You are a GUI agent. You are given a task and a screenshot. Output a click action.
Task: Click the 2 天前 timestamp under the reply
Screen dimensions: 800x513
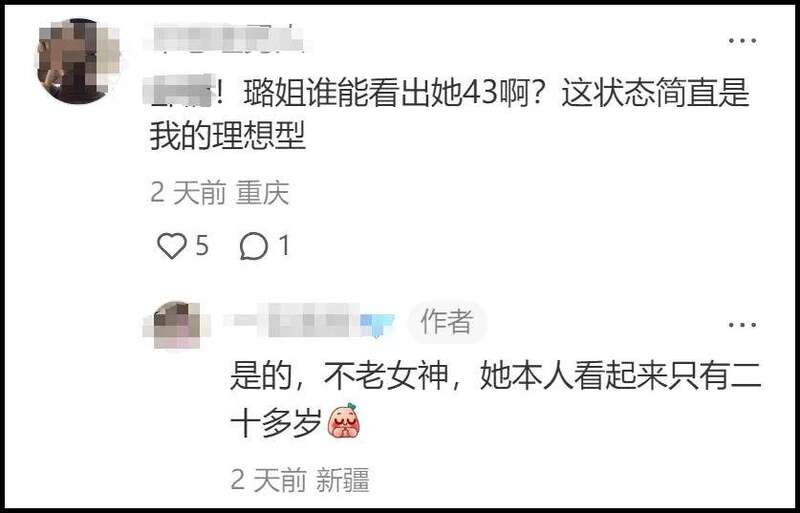tap(268, 480)
